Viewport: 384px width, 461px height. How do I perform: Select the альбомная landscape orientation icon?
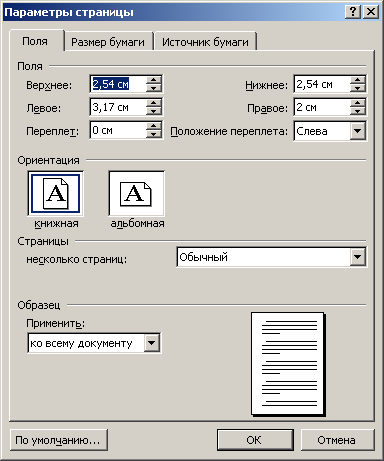click(136, 194)
